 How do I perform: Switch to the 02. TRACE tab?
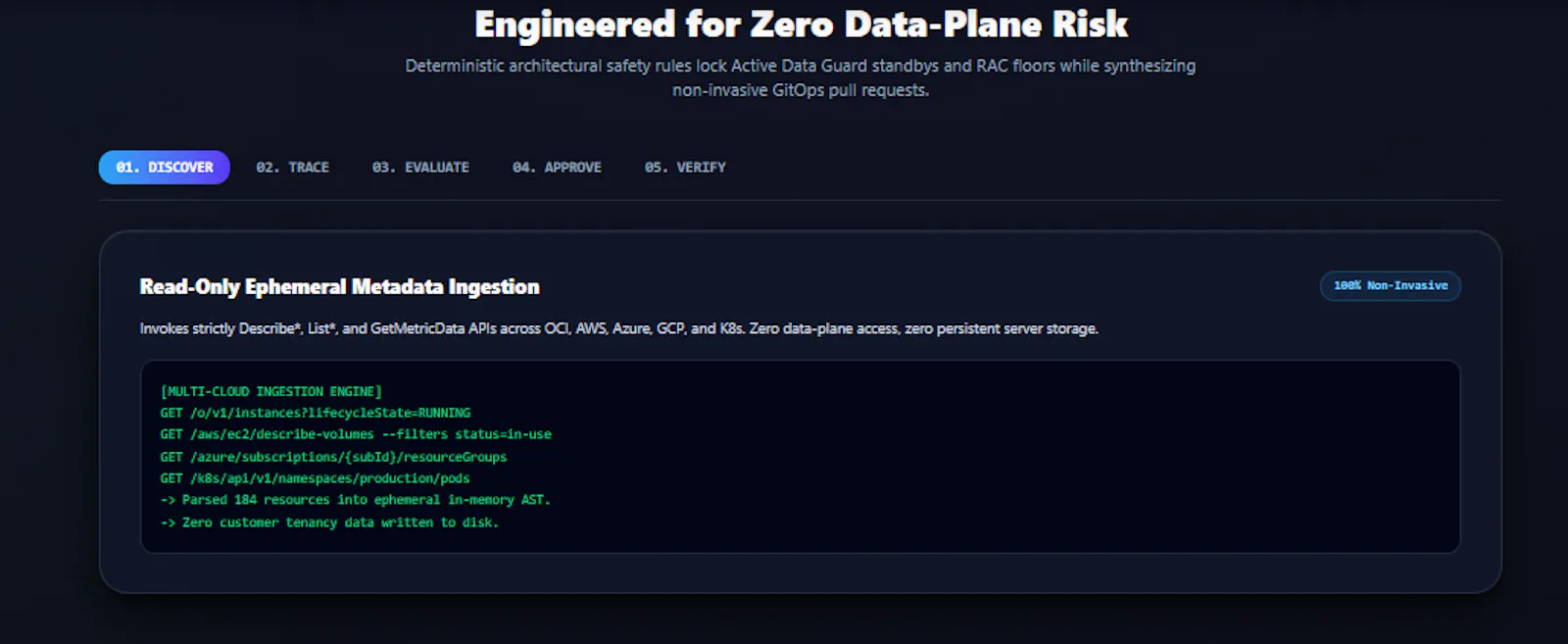(292, 168)
